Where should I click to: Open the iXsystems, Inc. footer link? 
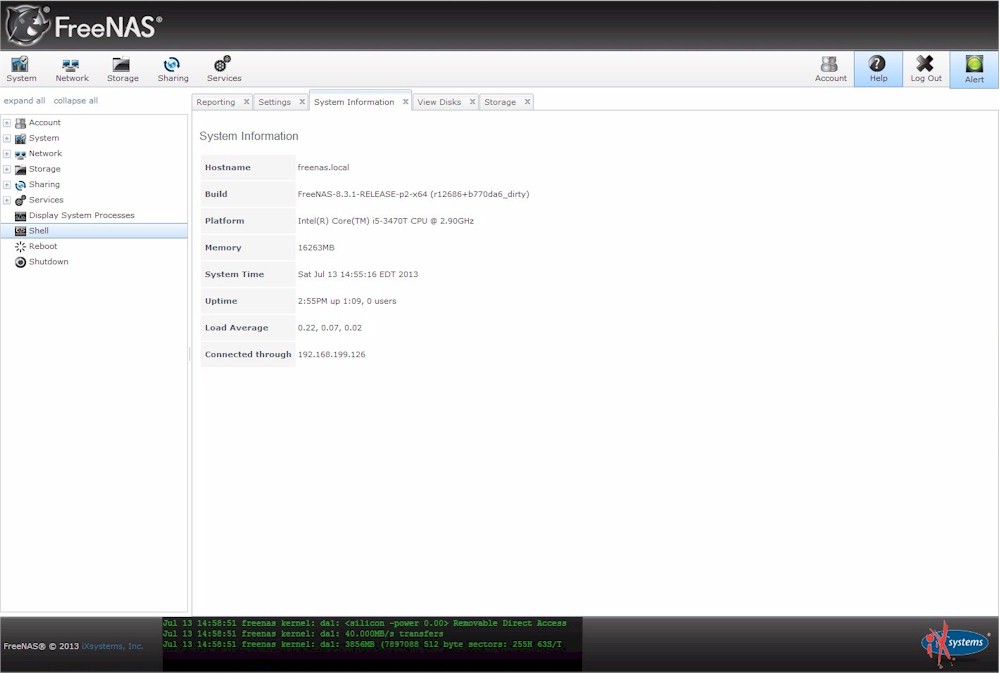coord(112,646)
